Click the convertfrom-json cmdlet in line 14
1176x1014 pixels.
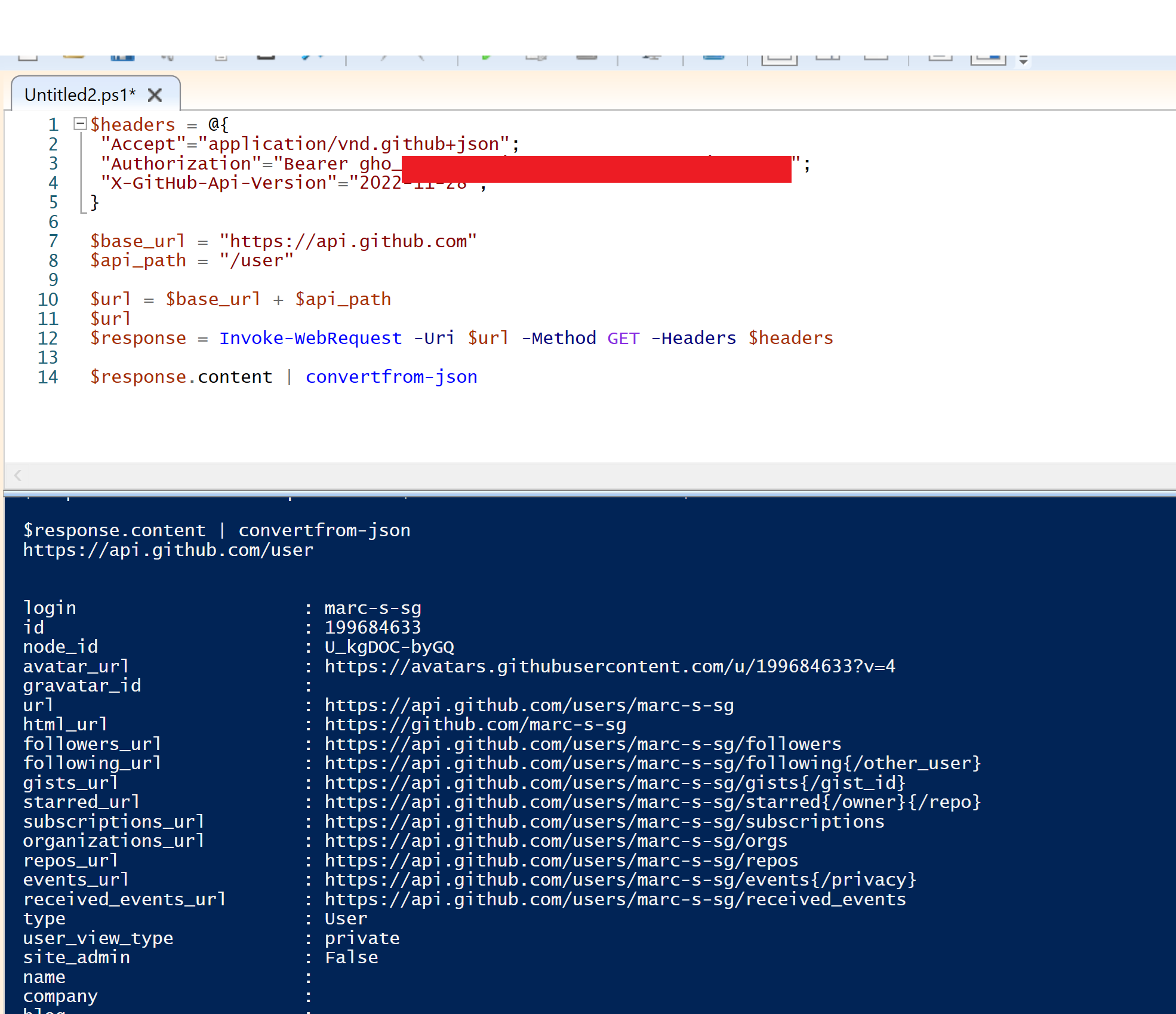point(391,377)
